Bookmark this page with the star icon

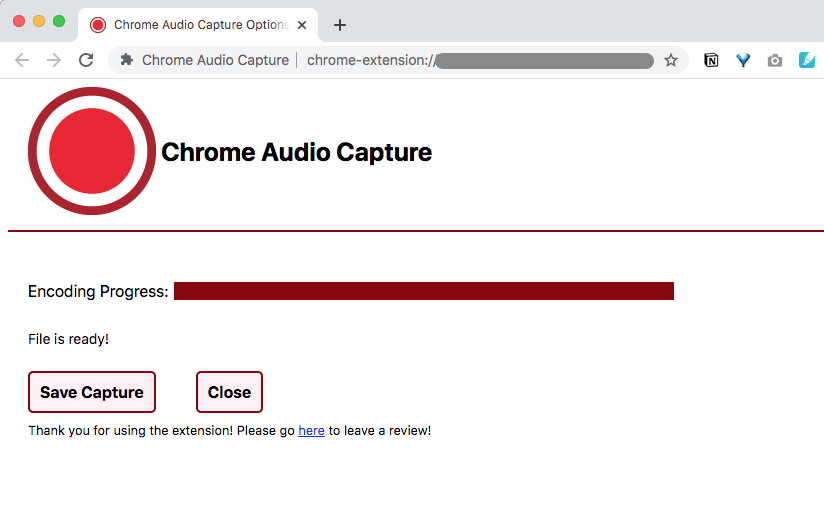coord(671,60)
